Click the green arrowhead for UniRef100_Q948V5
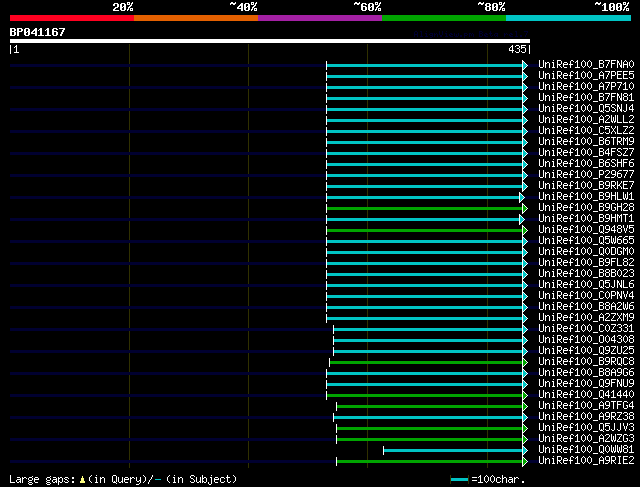The image size is (640, 487). pos(525,231)
